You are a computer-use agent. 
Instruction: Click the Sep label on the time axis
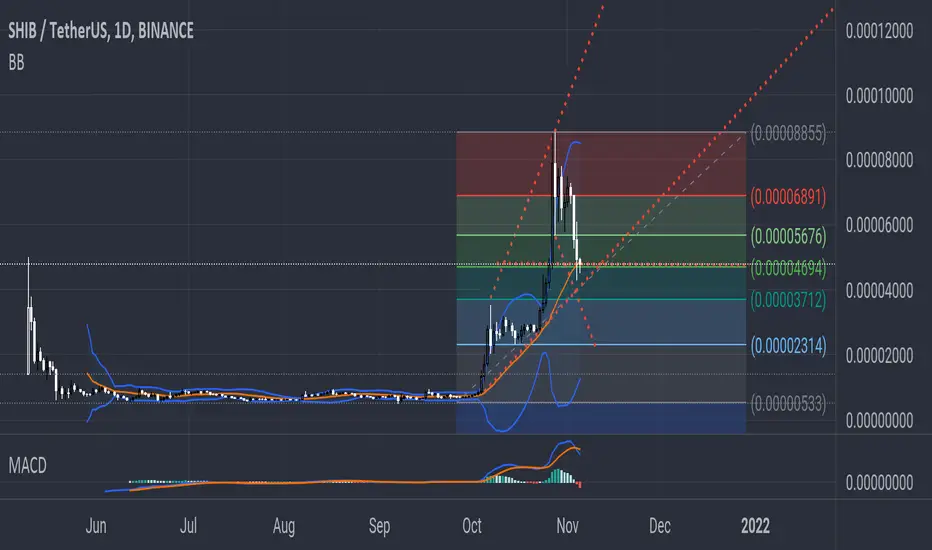379,526
